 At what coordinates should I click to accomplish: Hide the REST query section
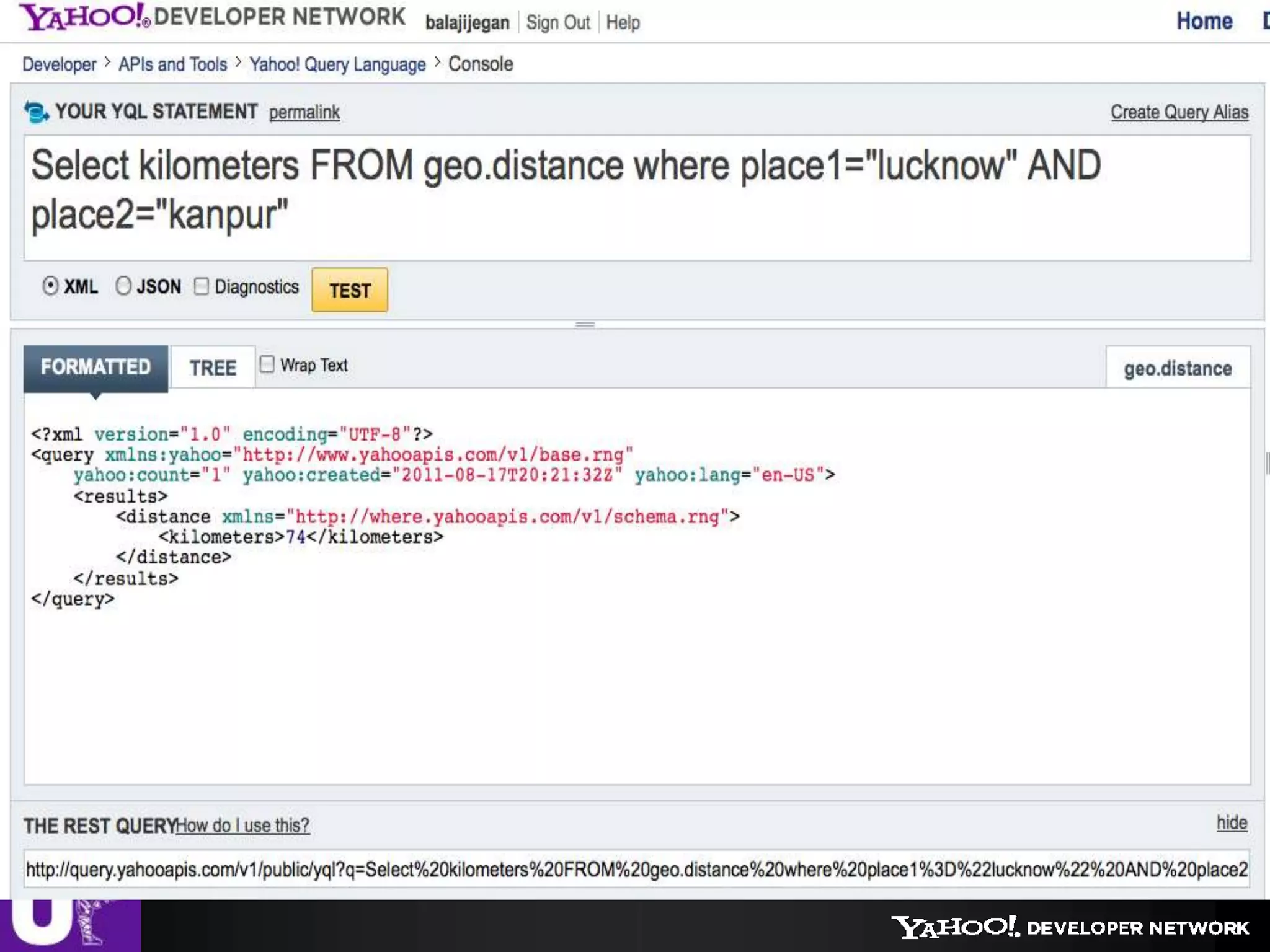pyautogui.click(x=1231, y=822)
